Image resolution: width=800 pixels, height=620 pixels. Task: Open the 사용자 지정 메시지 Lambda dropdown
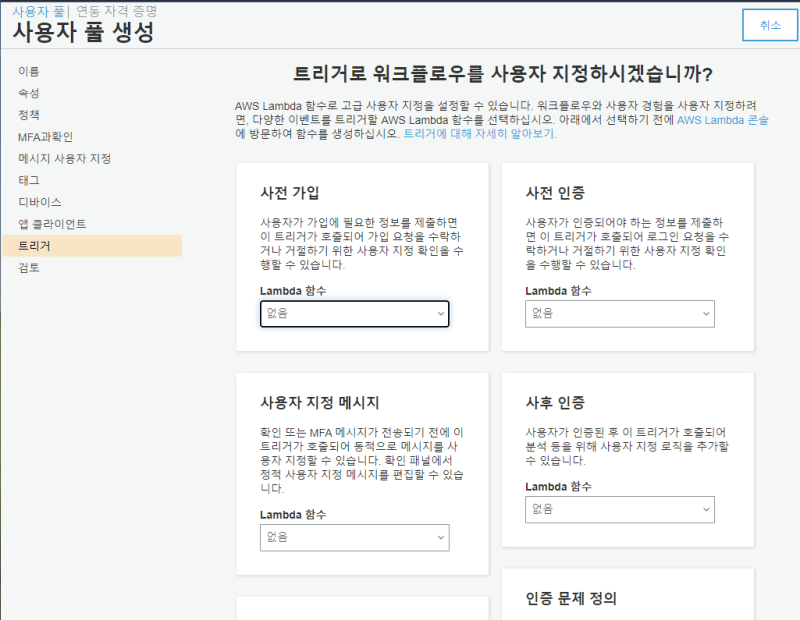point(354,537)
